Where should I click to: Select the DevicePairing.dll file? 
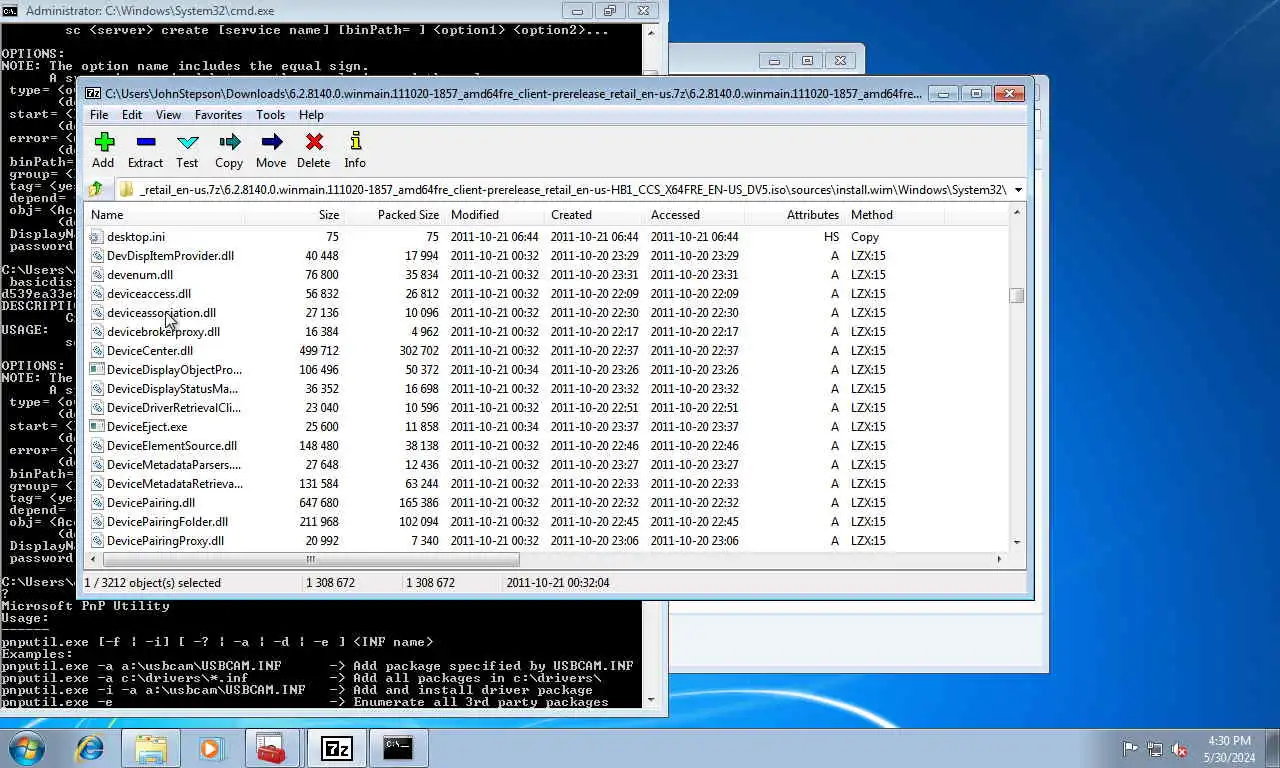[151, 503]
